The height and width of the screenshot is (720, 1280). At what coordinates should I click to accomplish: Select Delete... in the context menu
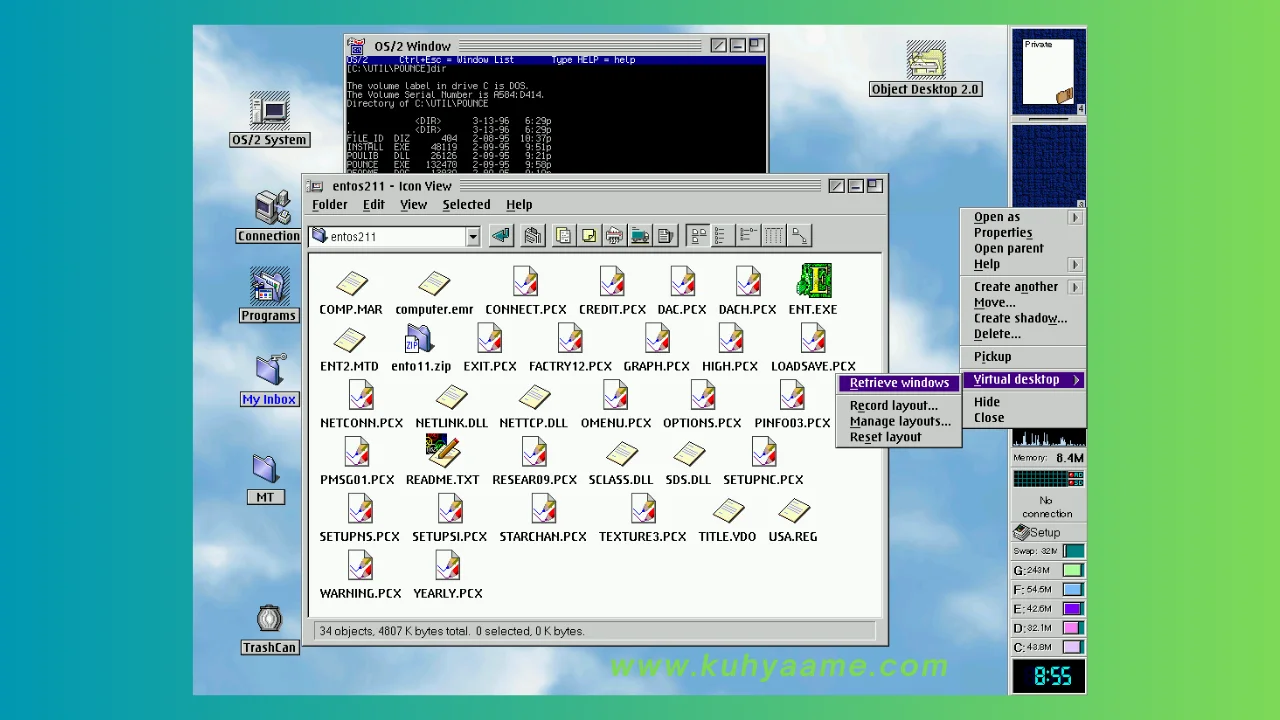point(997,335)
